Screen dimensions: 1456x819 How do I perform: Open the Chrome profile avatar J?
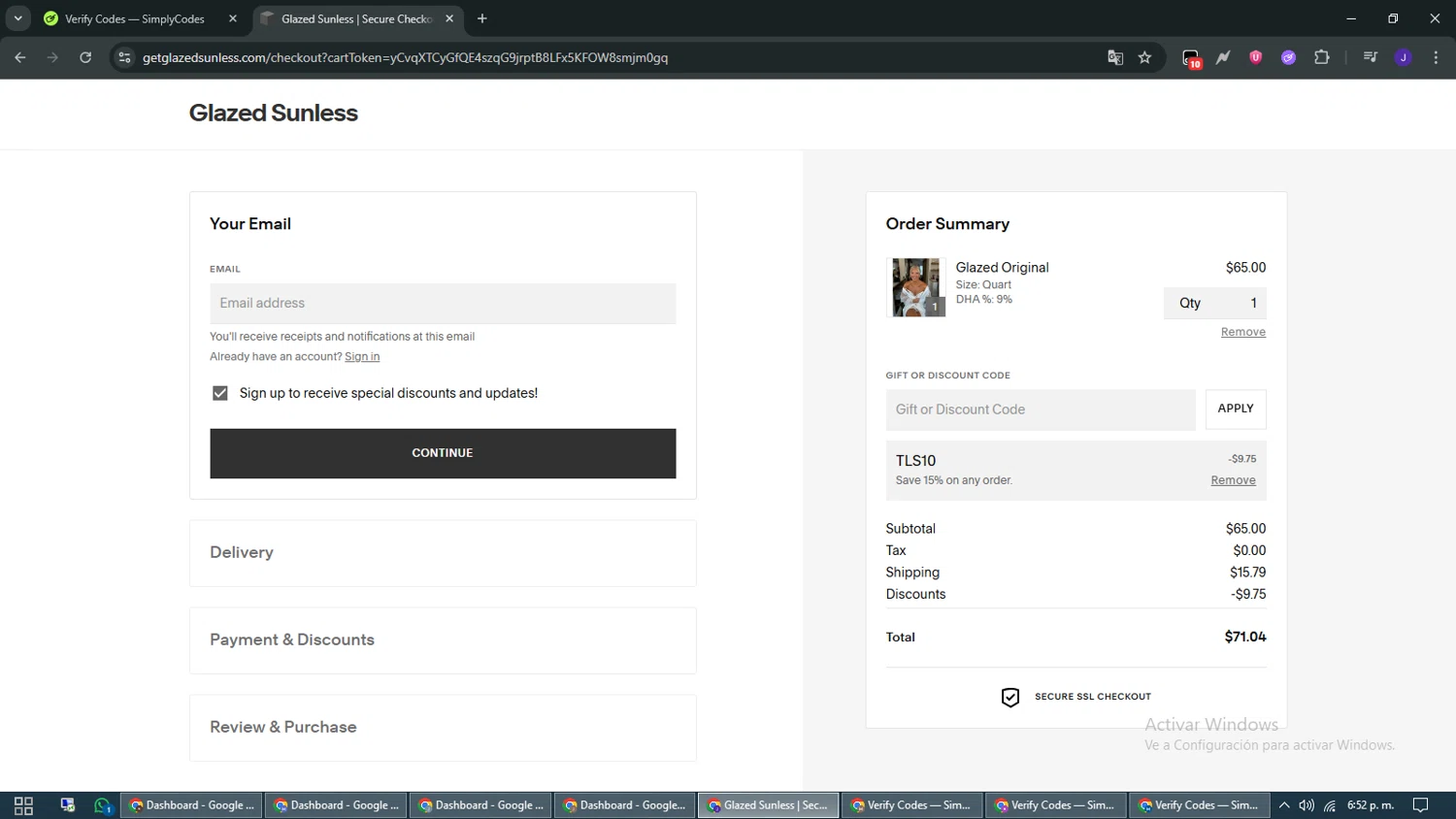coord(1403,57)
